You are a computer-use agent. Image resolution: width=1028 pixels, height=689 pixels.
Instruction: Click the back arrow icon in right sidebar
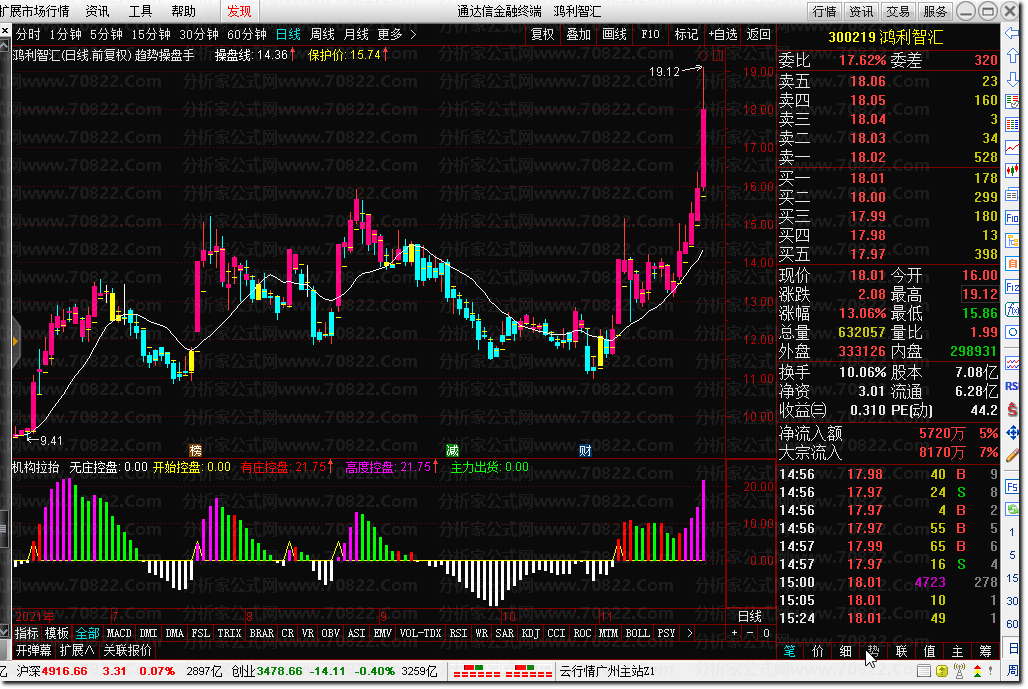coord(1012,33)
